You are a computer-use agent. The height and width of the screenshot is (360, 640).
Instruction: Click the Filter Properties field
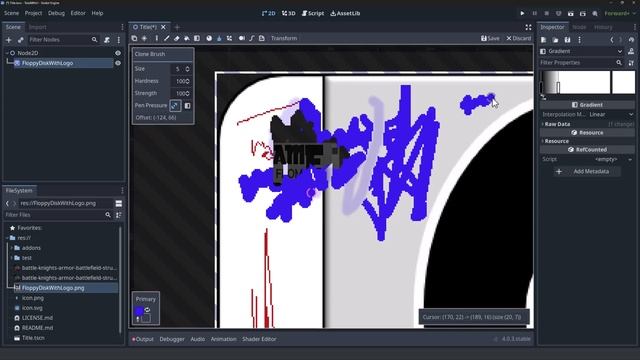581,63
